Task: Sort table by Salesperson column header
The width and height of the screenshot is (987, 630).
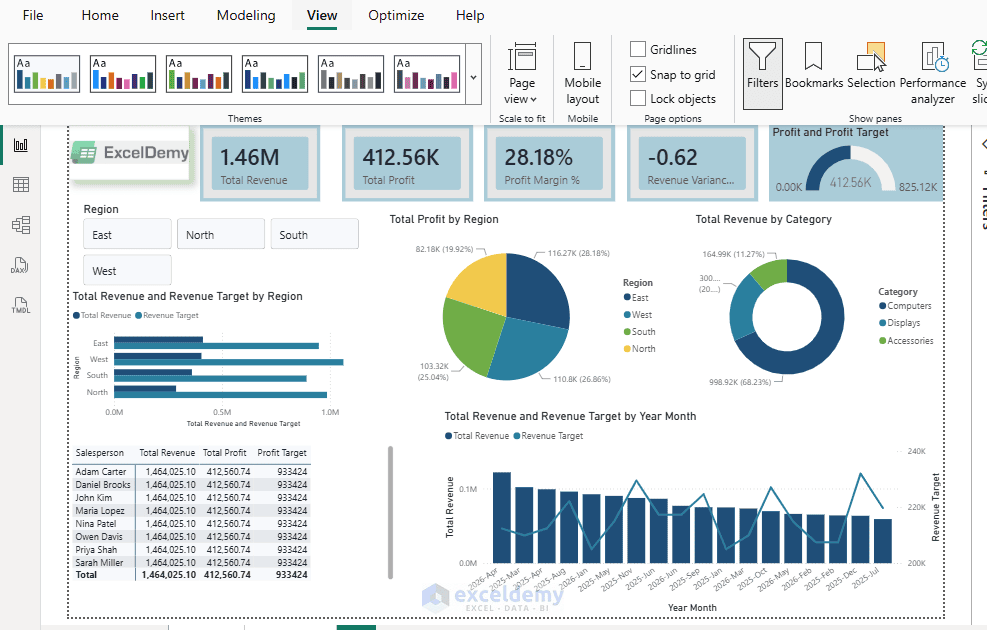Action: [x=99, y=453]
